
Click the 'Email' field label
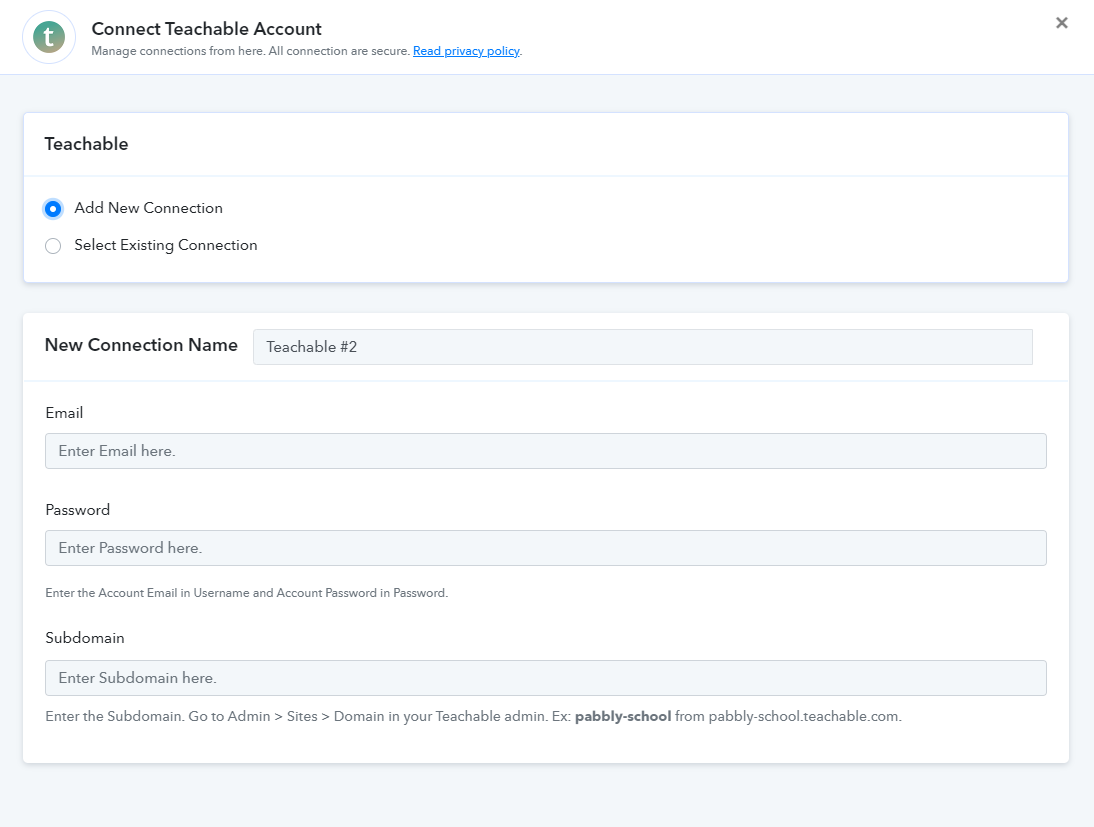pos(64,413)
